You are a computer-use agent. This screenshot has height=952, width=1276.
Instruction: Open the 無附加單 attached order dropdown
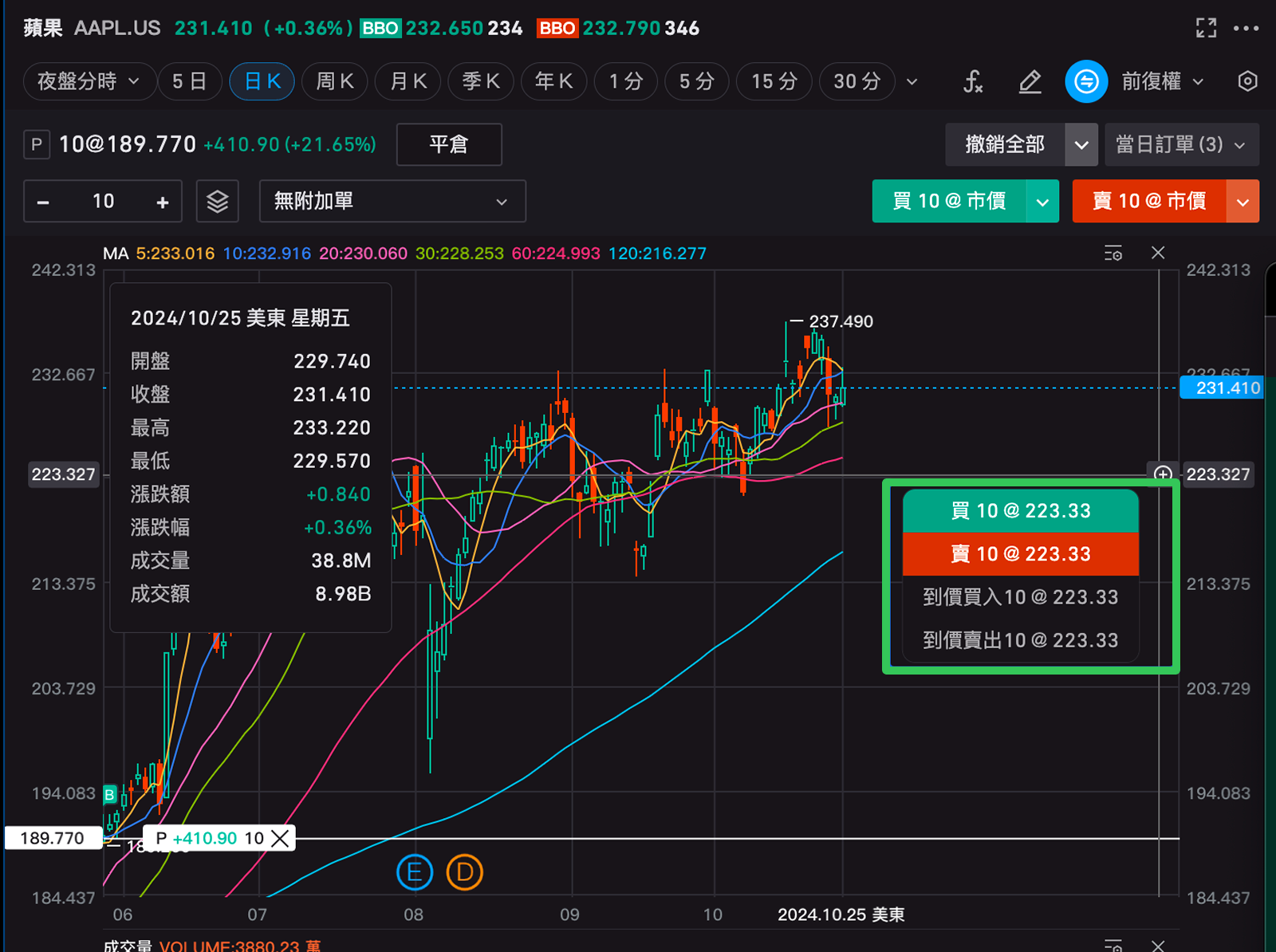[x=392, y=201]
